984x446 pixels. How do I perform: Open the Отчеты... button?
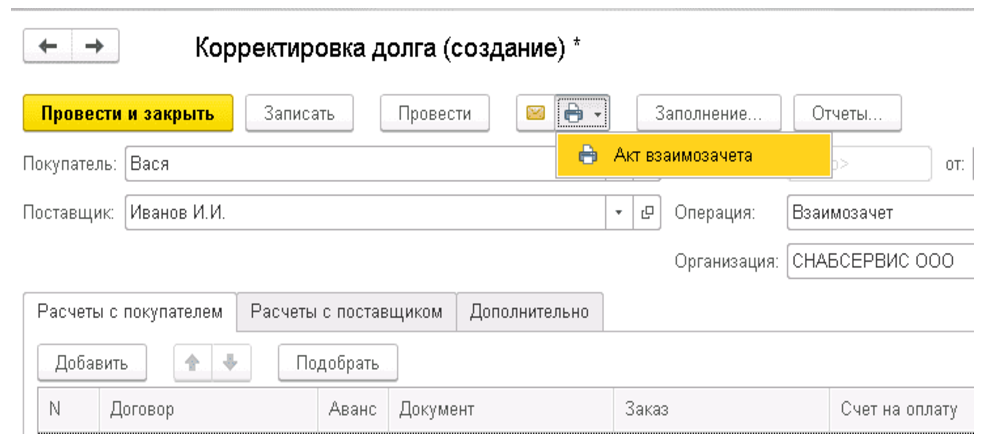[846, 114]
